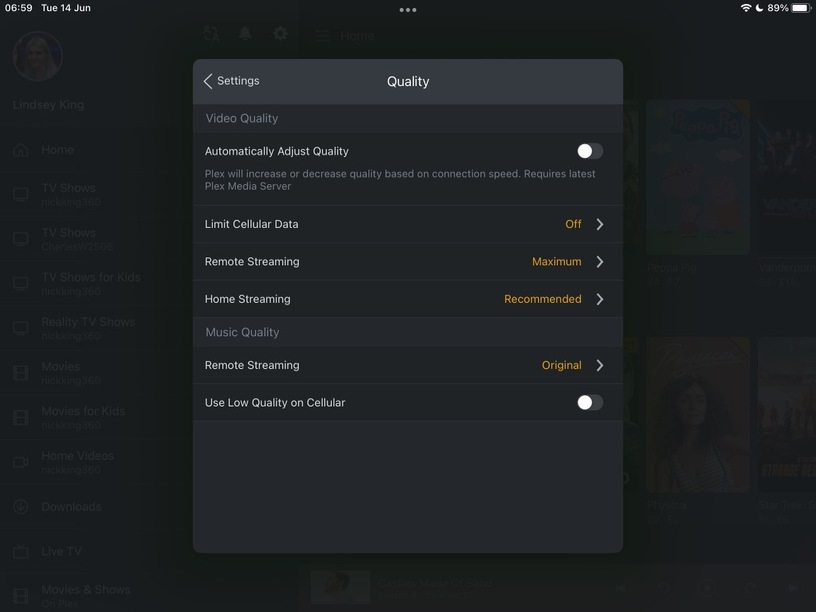Viewport: 816px width, 612px height.
Task: Open Limit Cellular Data chevron
Action: pos(600,224)
